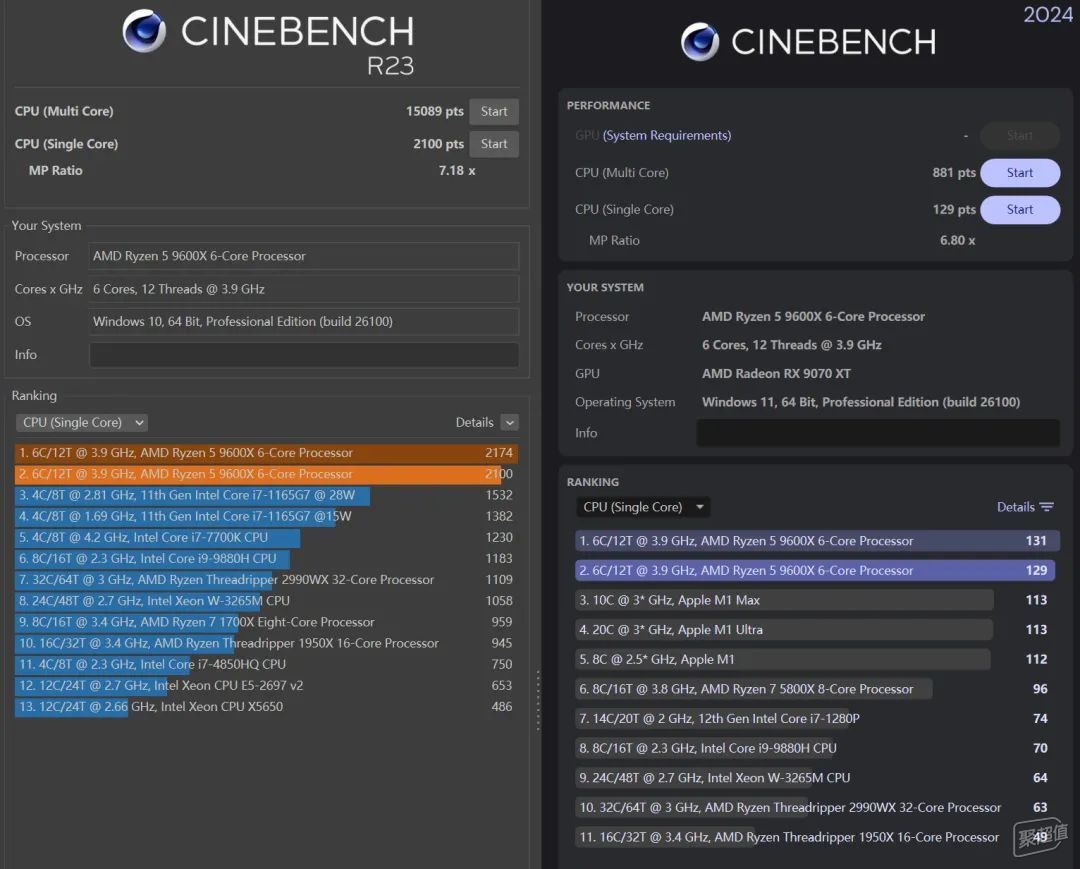Expand the R23 Details dropdown arrow

coord(510,423)
